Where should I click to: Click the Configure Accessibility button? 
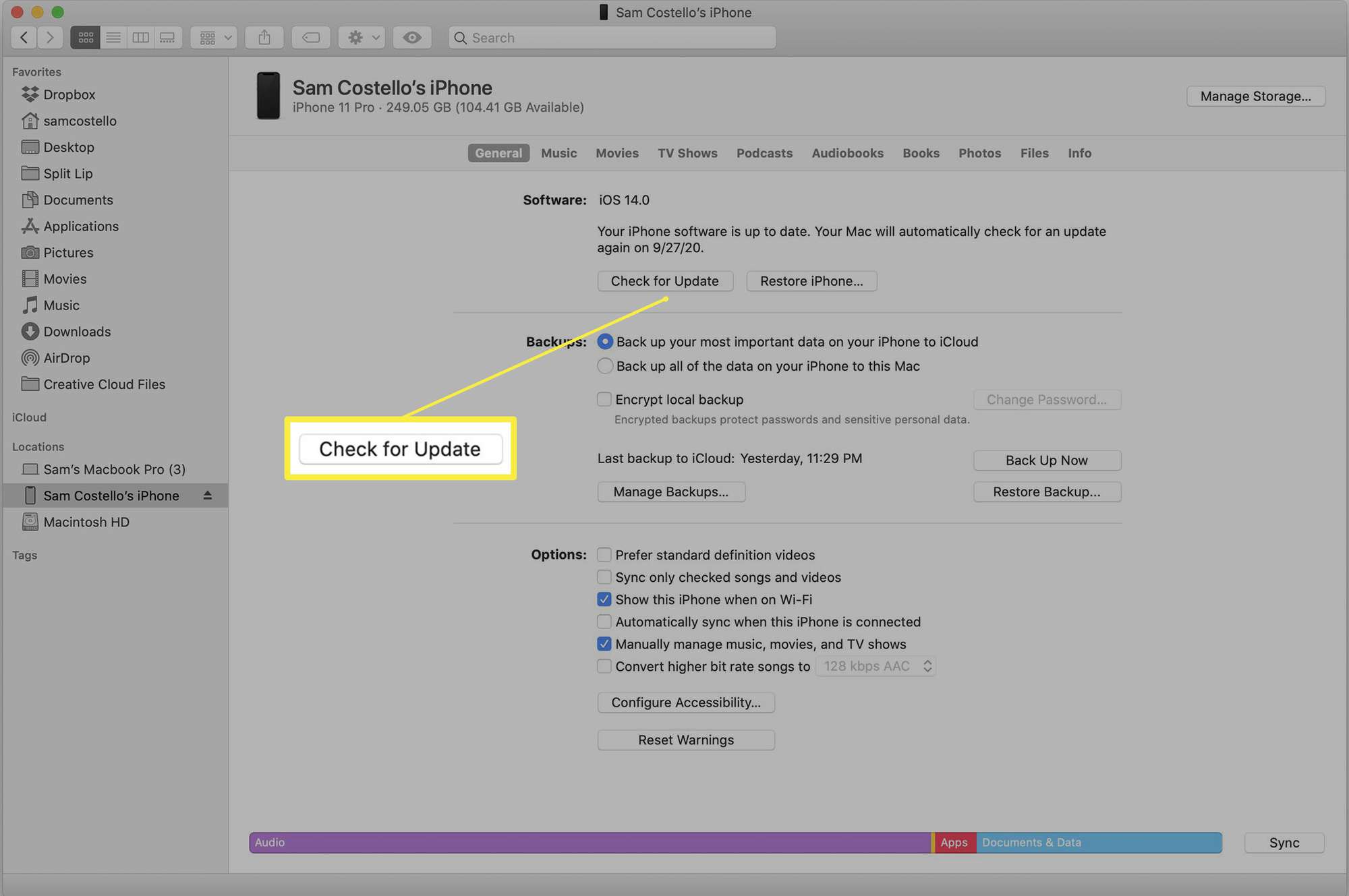pos(686,703)
